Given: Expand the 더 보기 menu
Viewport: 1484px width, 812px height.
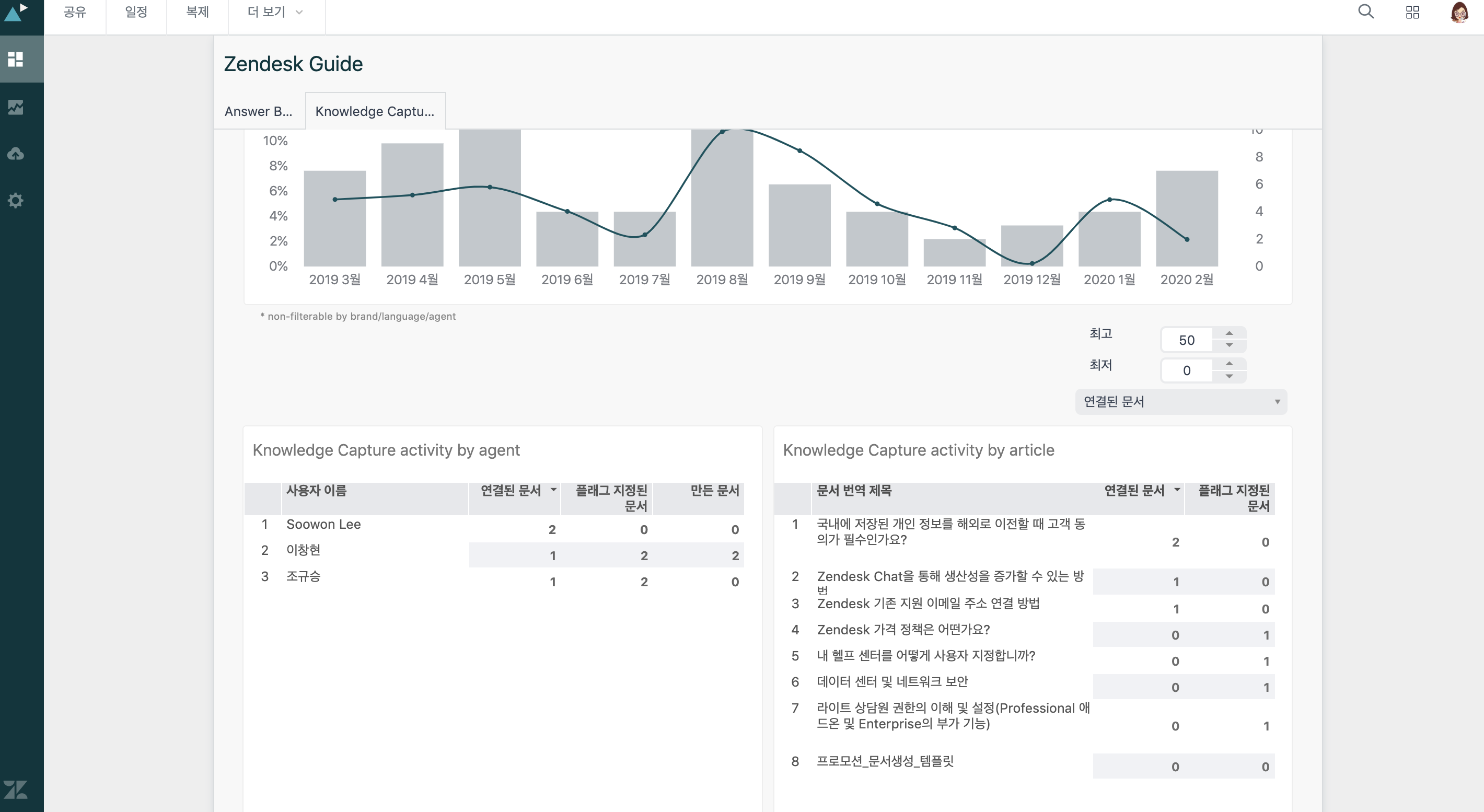Looking at the screenshot, I should point(275,12).
